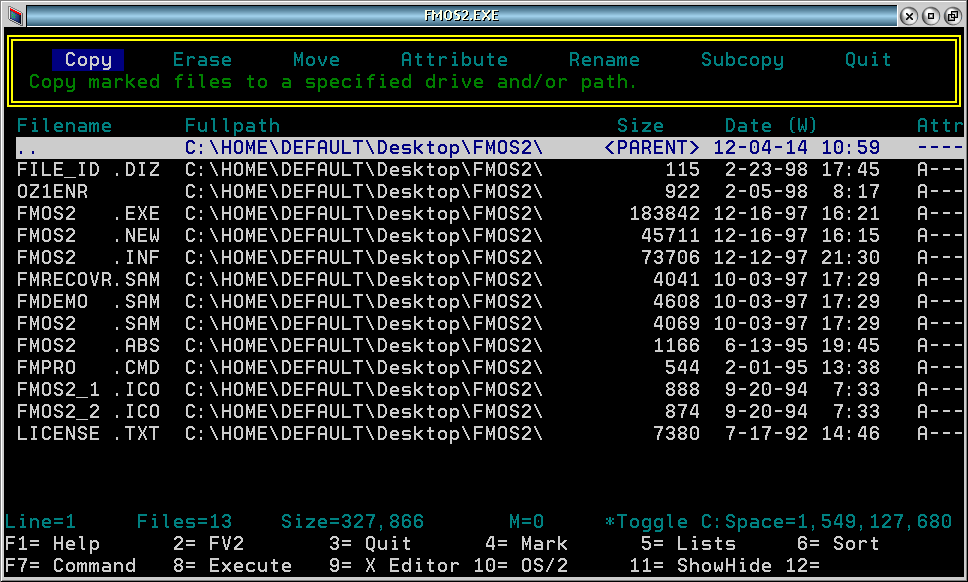Choose the Rename menu command

[604, 60]
